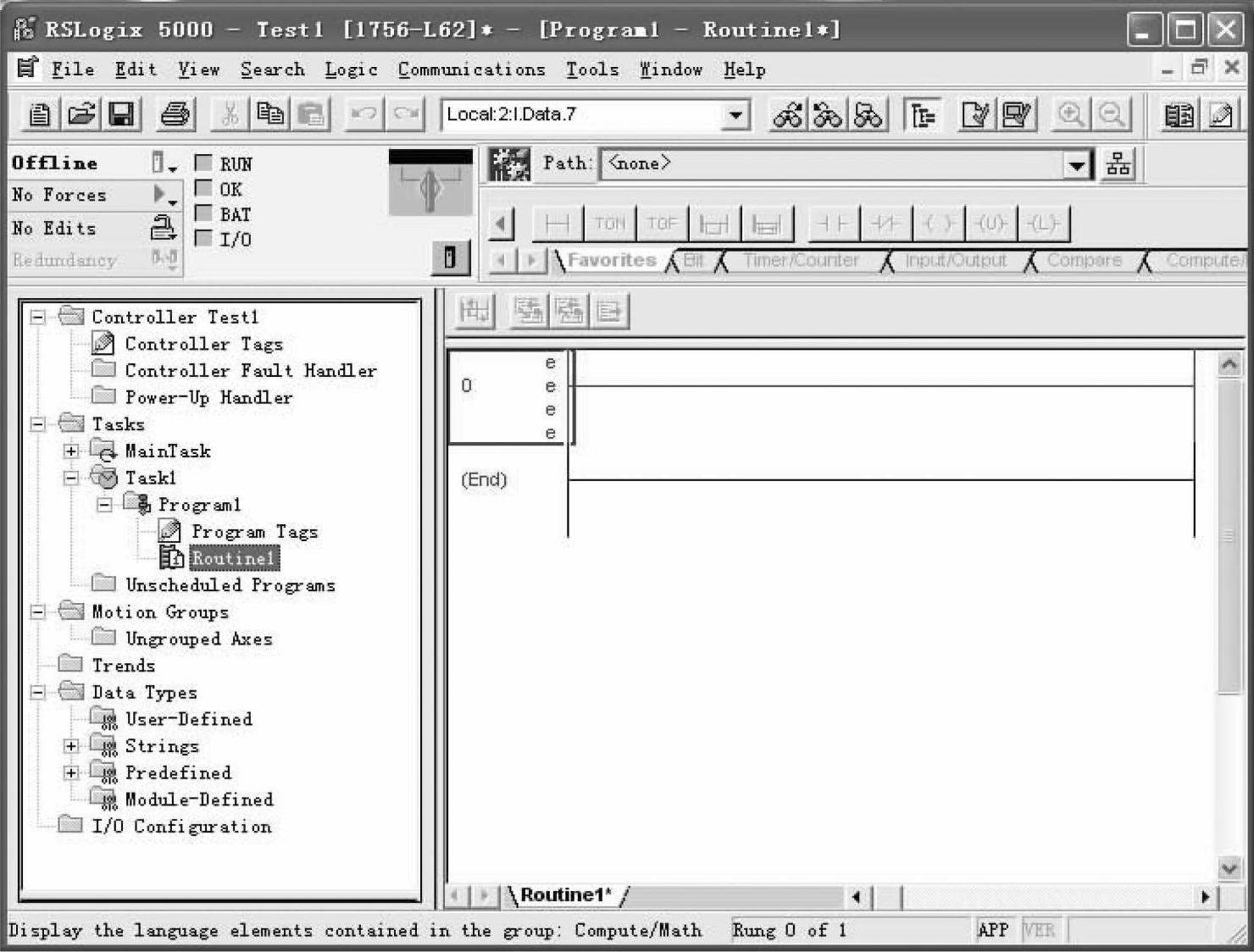Open the Path dropdown list
Screen dimensions: 1254x952
(x=1076, y=164)
